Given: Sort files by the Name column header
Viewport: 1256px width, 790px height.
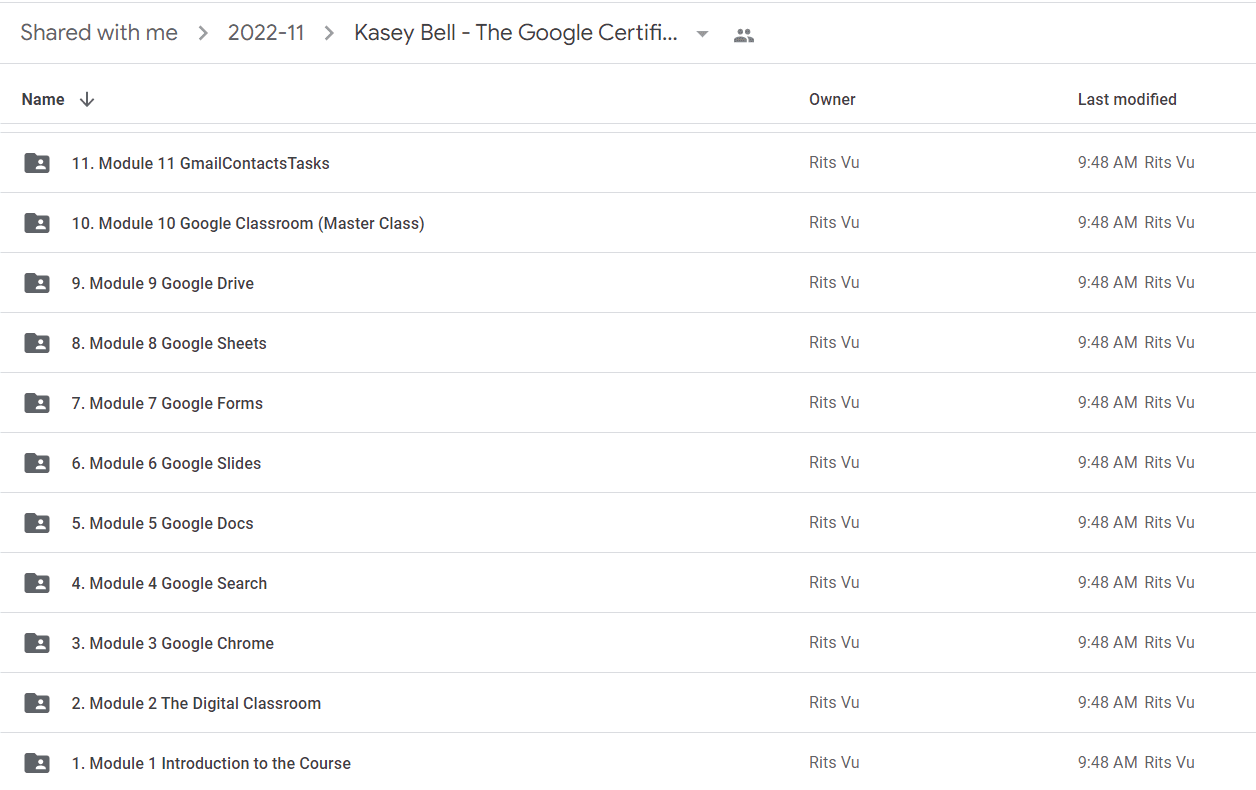Looking at the screenshot, I should [43, 99].
